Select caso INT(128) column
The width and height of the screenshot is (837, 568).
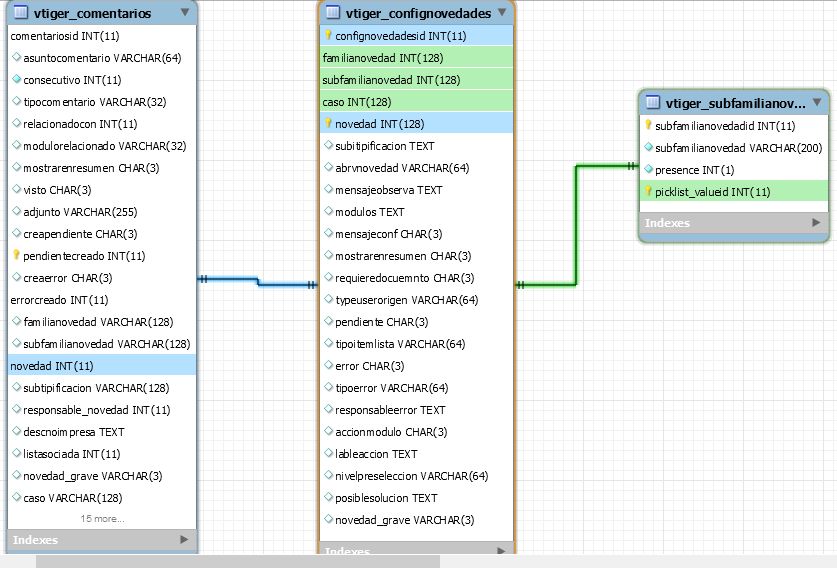[x=416, y=101]
